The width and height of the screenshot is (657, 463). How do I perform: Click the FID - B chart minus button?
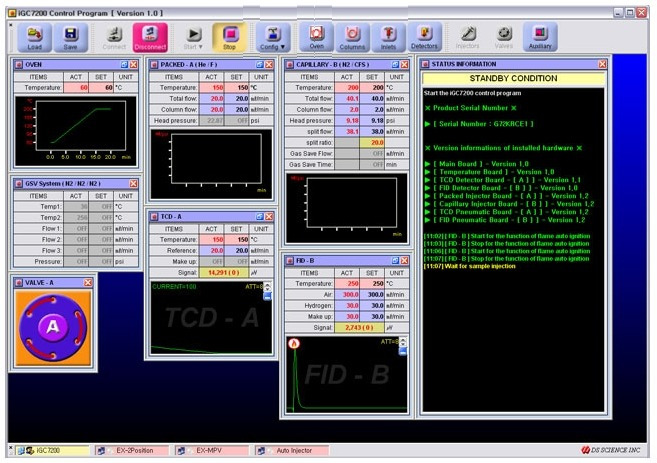click(403, 352)
